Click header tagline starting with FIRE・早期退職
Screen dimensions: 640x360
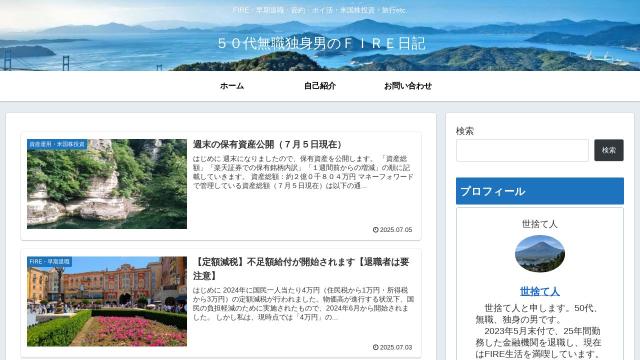coord(320,10)
